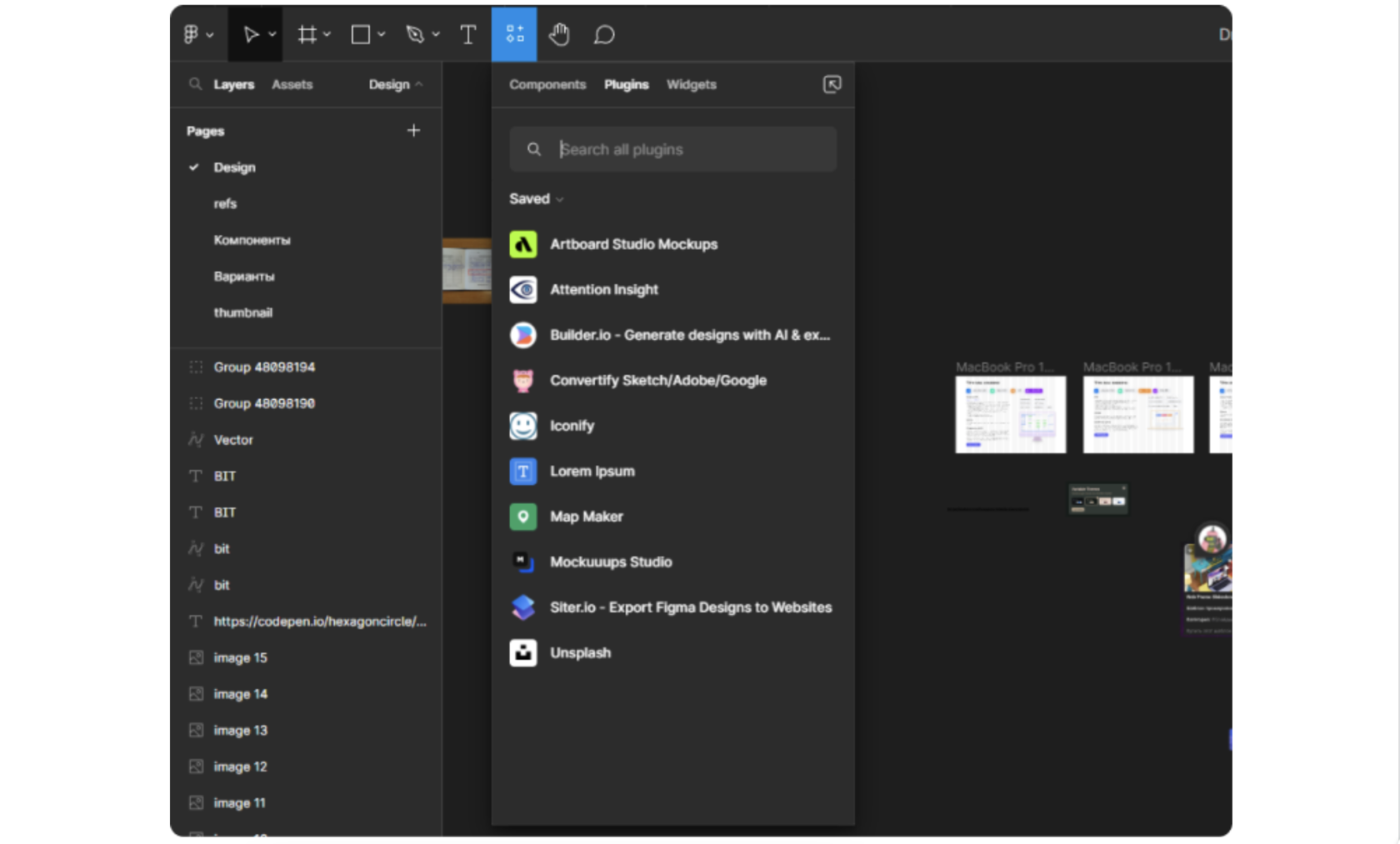Click the Lorem Ipsum plugin icon

pyautogui.click(x=523, y=471)
